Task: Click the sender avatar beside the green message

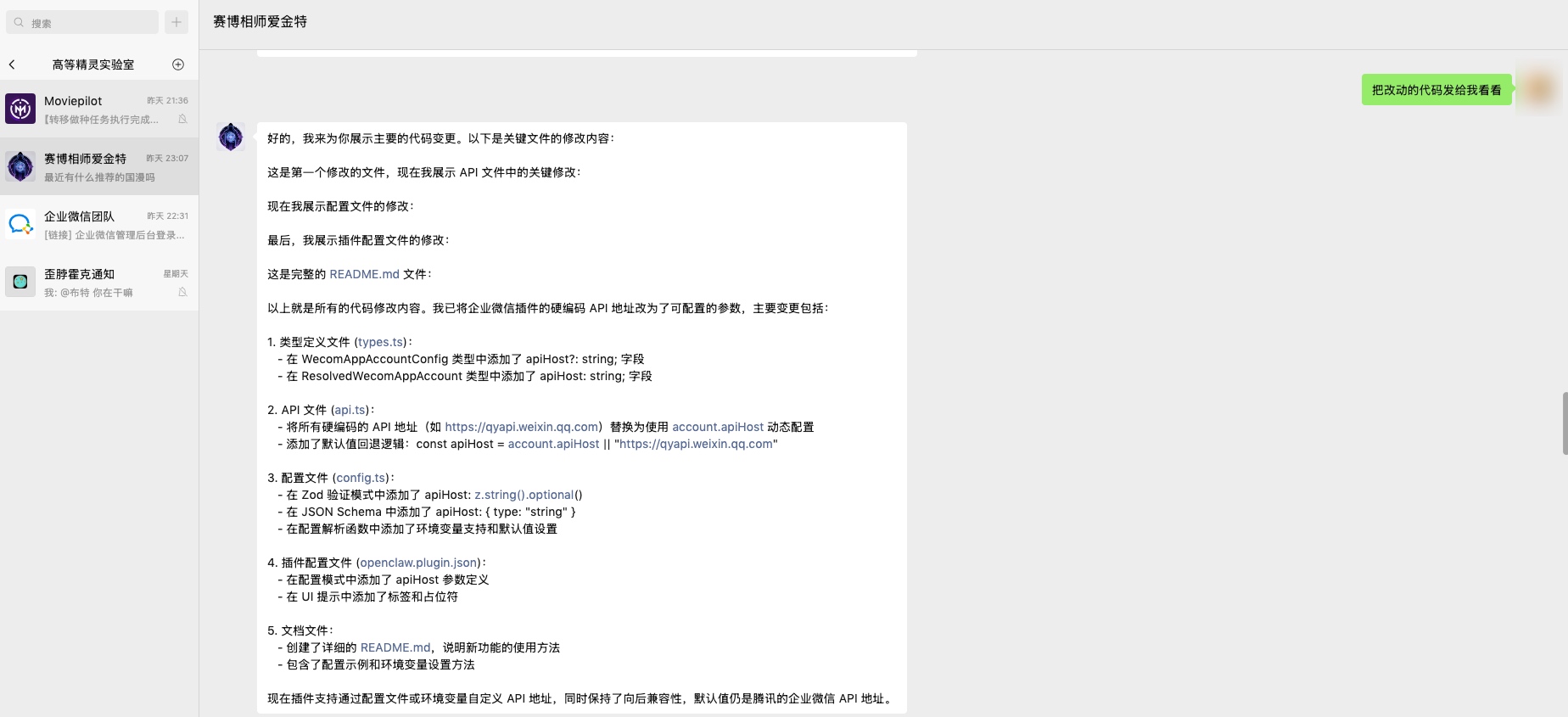Action: (1539, 90)
